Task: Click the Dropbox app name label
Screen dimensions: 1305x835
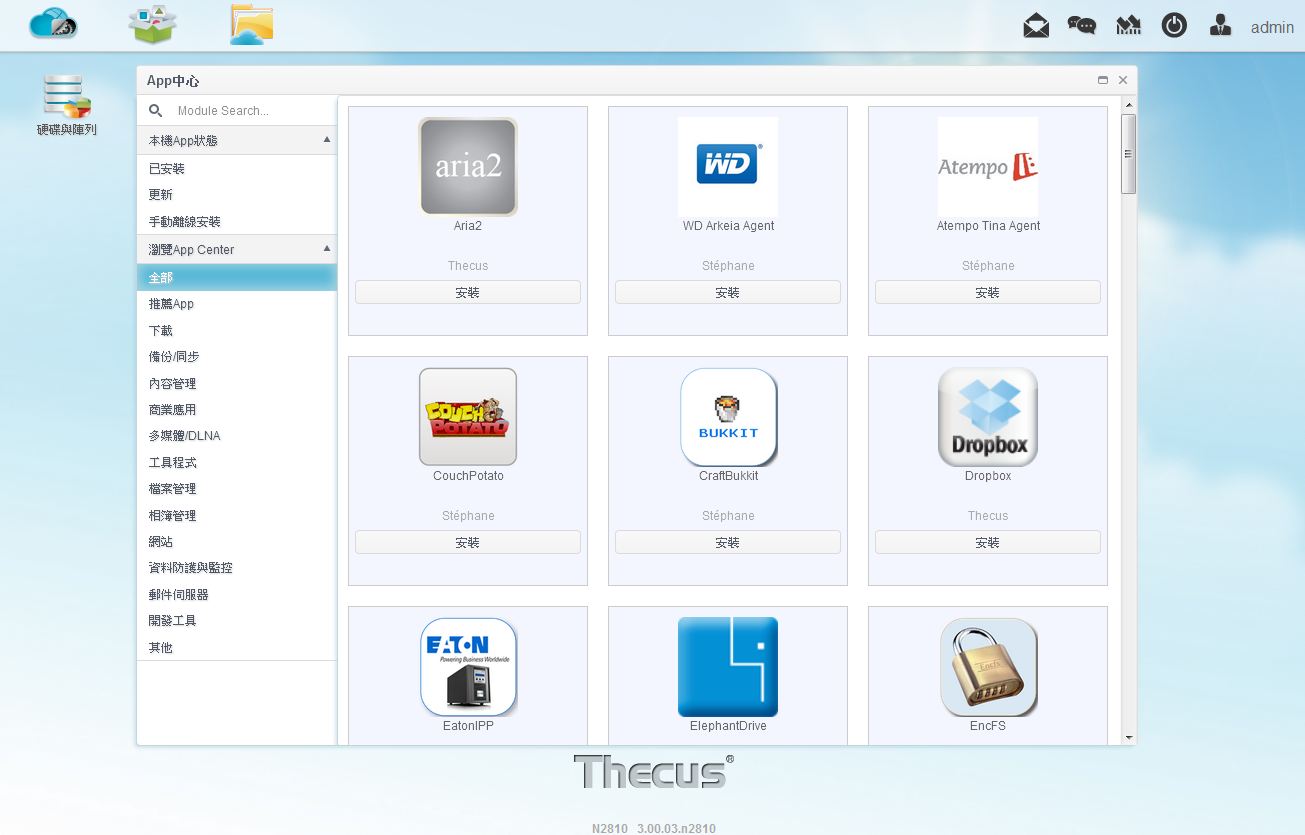Action: click(x=988, y=476)
